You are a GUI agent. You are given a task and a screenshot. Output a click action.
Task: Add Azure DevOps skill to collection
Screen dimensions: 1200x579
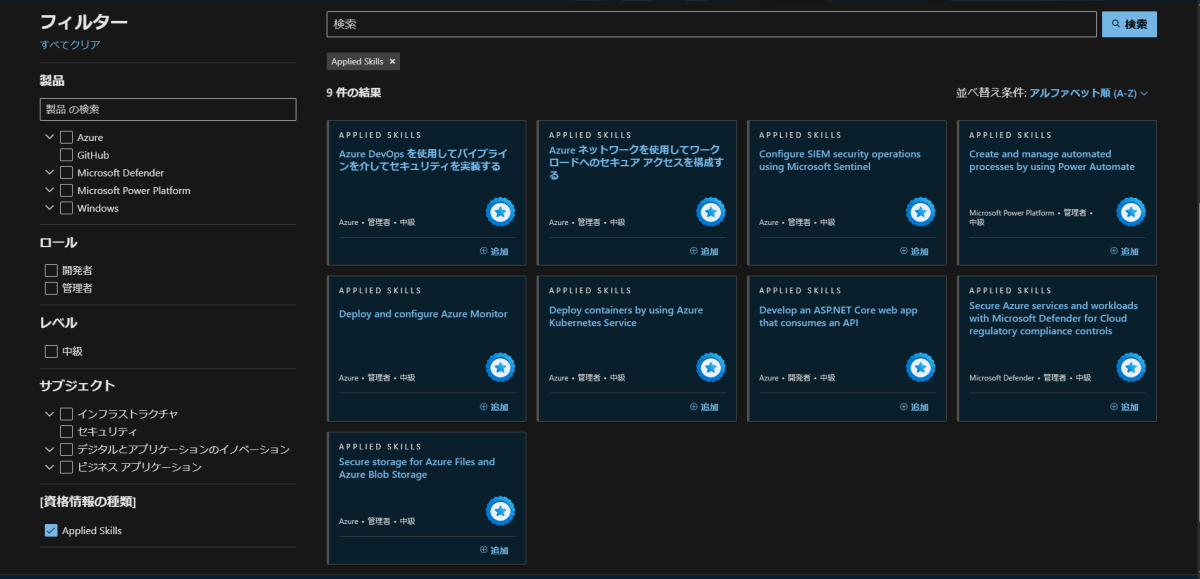pos(494,251)
